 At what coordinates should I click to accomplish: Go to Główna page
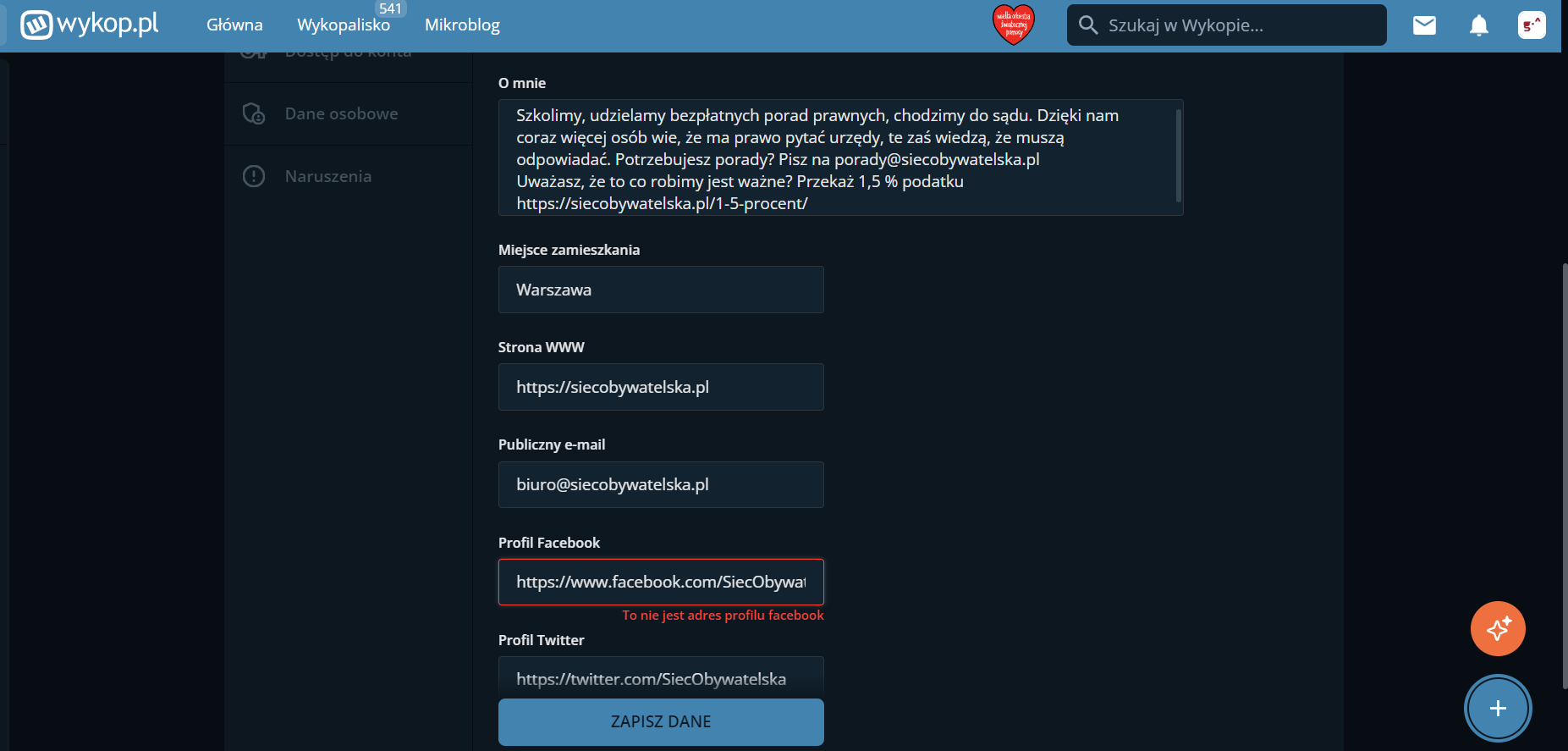[x=234, y=25]
